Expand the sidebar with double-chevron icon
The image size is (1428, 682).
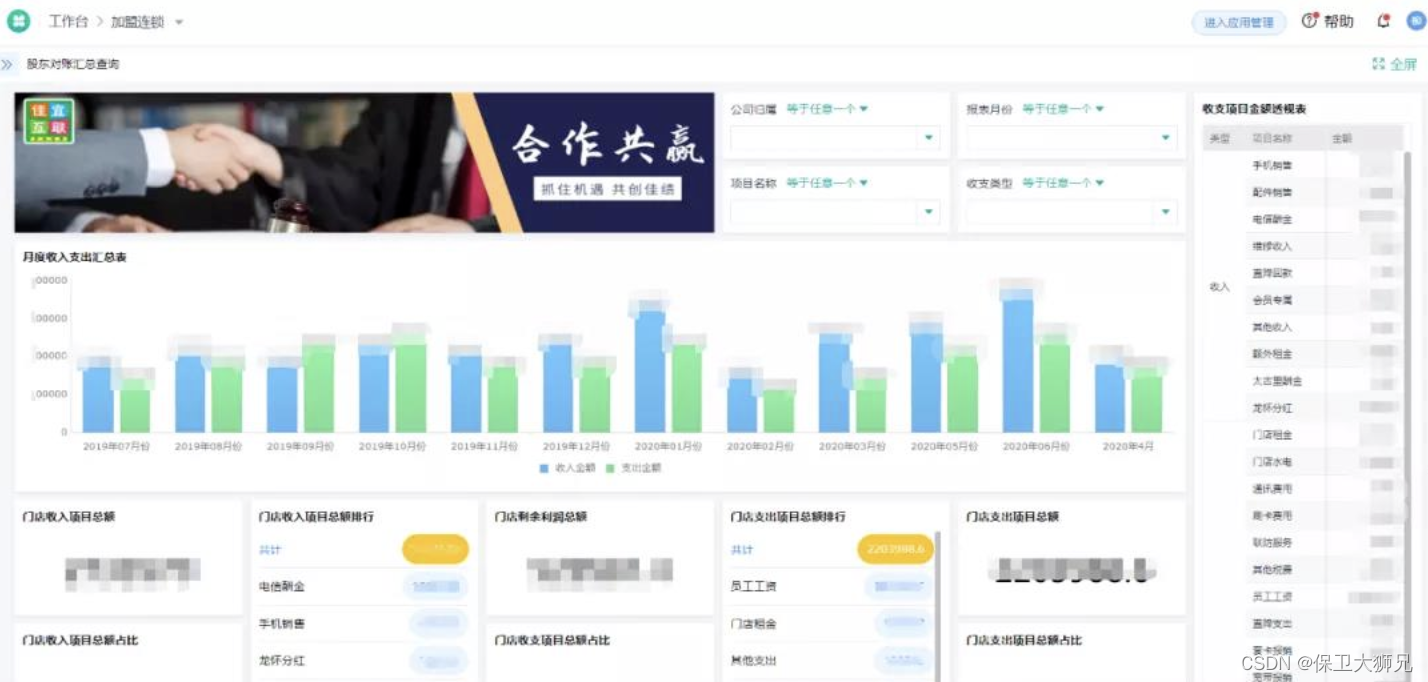7,64
